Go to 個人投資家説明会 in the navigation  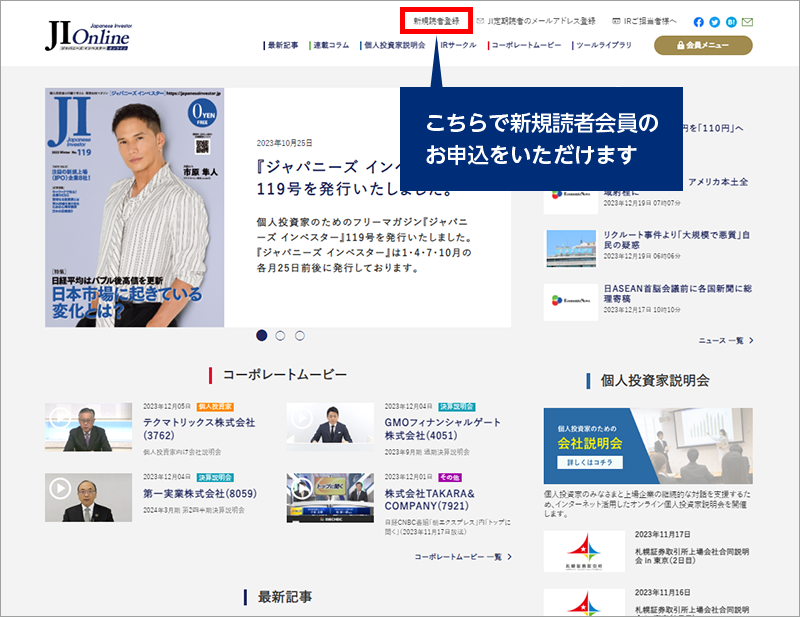tap(394, 45)
